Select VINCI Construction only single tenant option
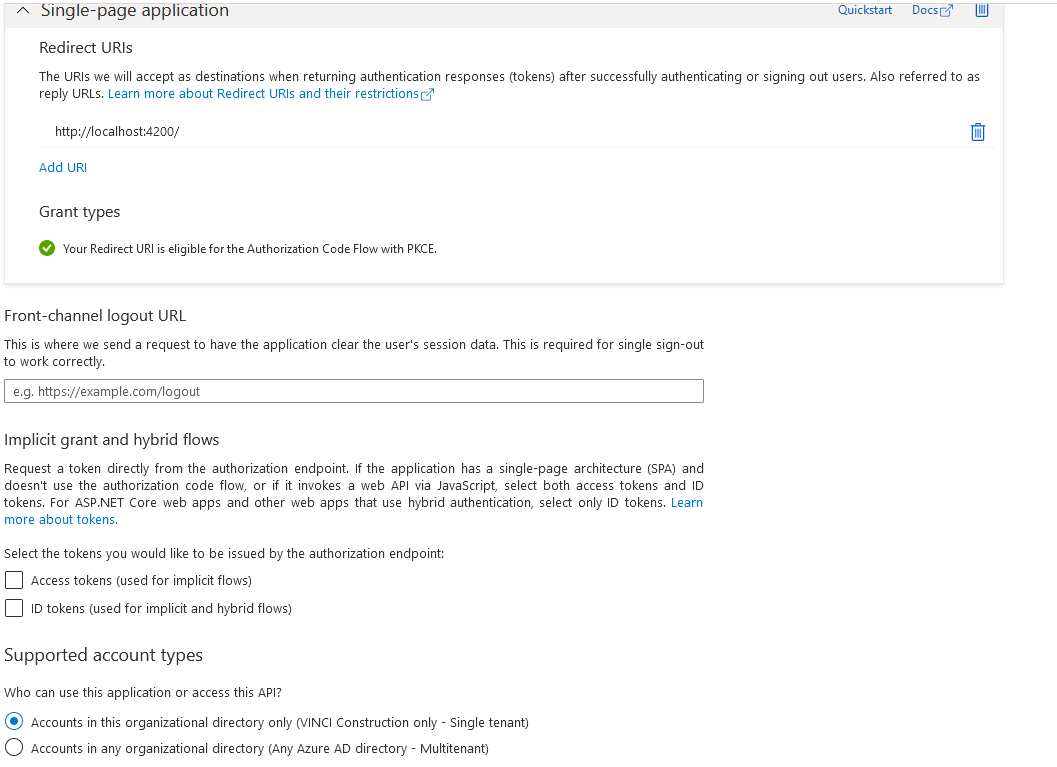This screenshot has width=1057, height=767. point(14,721)
